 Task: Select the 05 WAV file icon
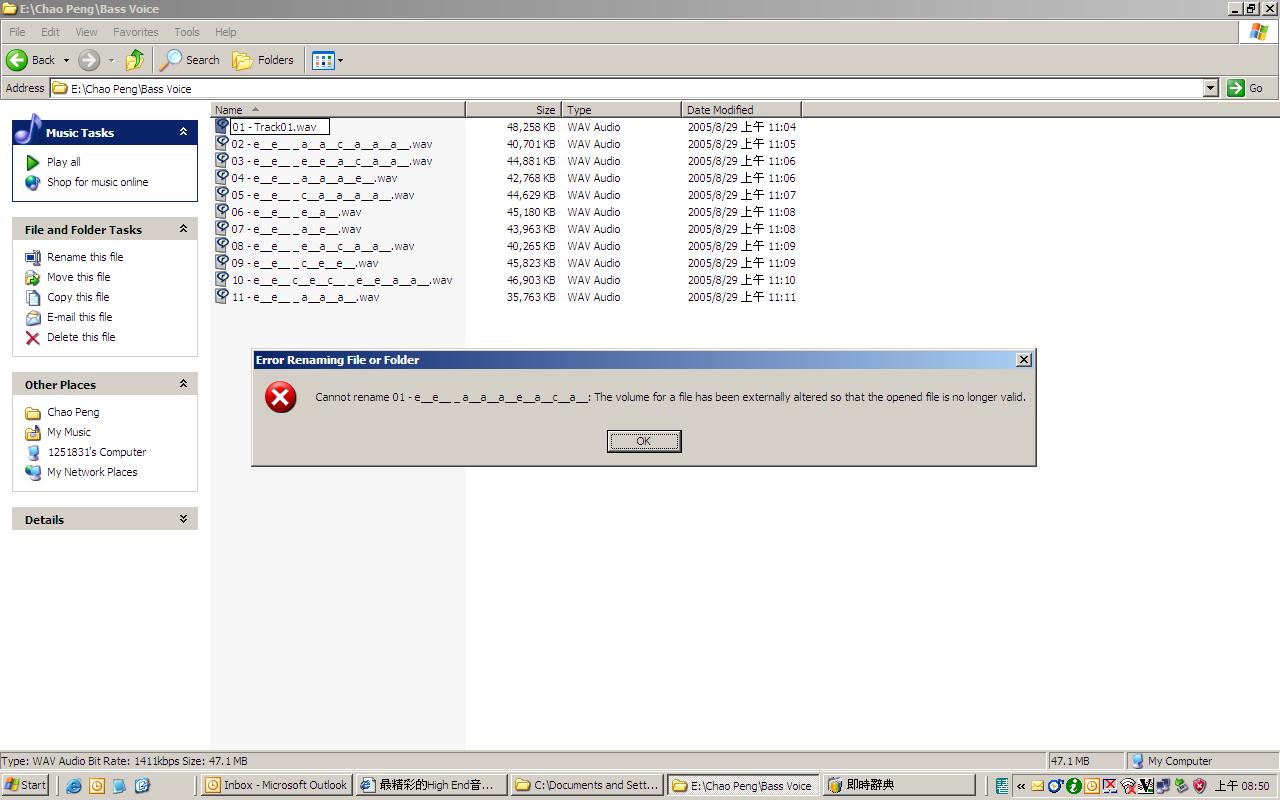(222, 195)
